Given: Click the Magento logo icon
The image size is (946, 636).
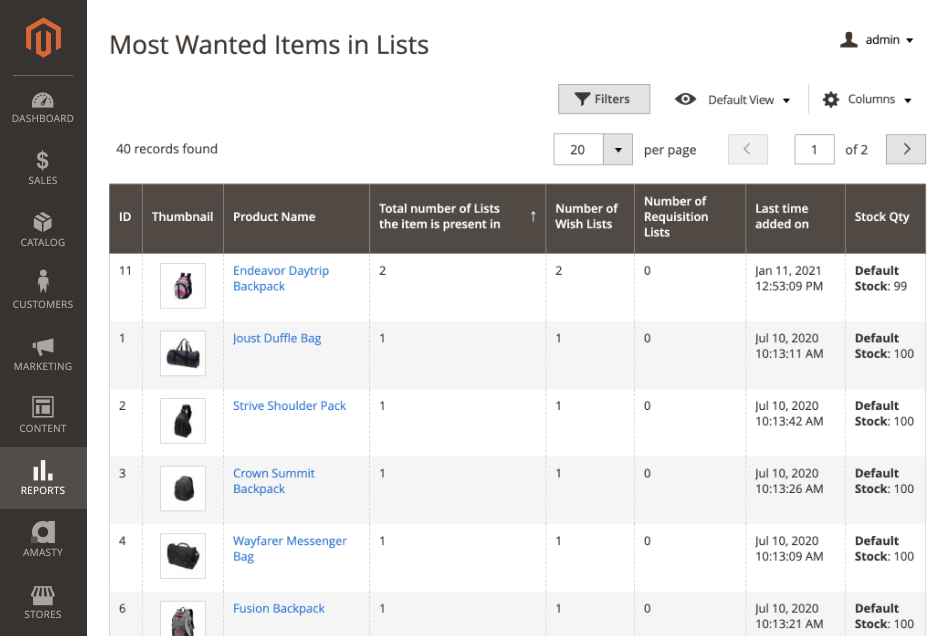Looking at the screenshot, I should 43,38.
